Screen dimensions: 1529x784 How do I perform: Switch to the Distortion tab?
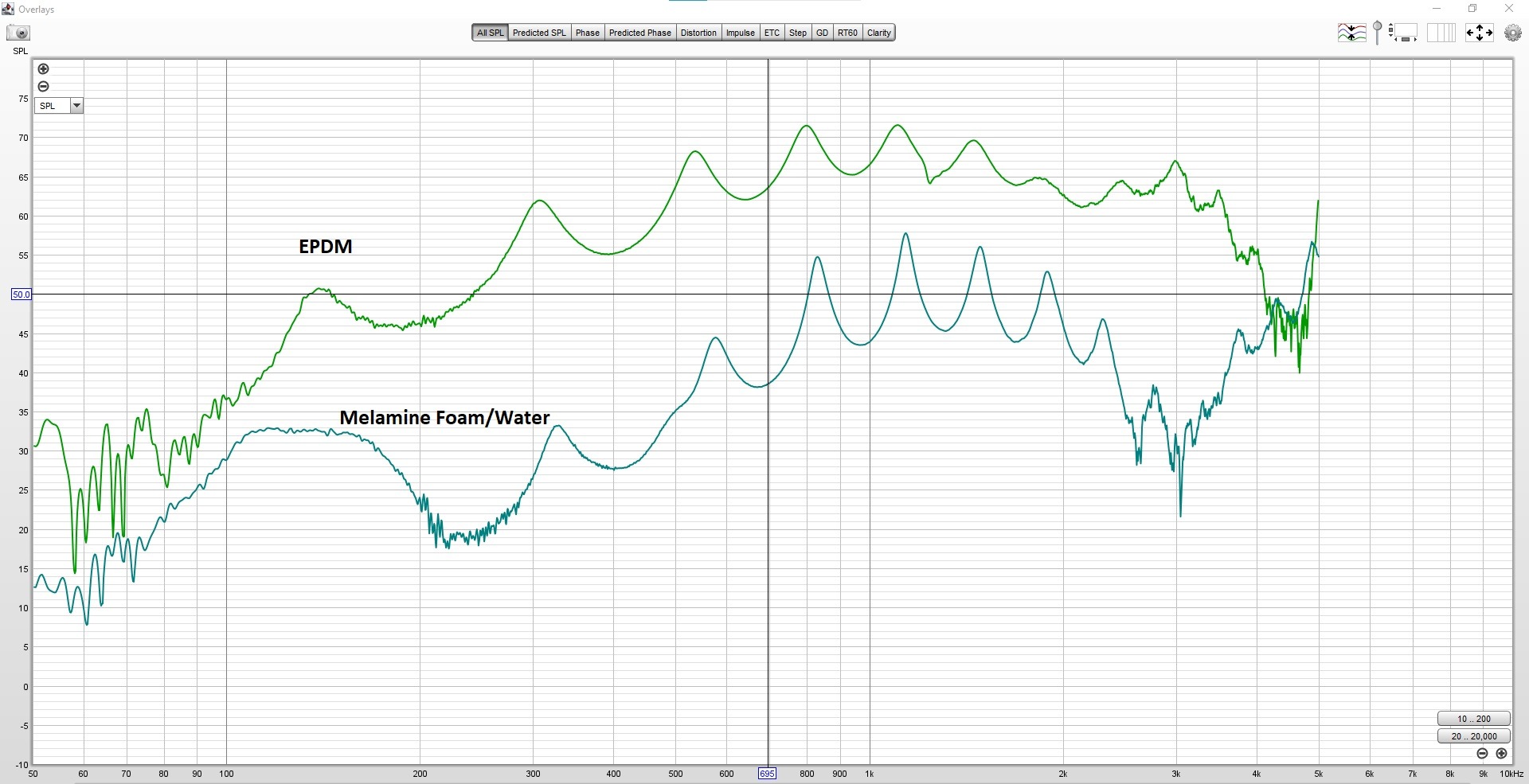pos(698,33)
